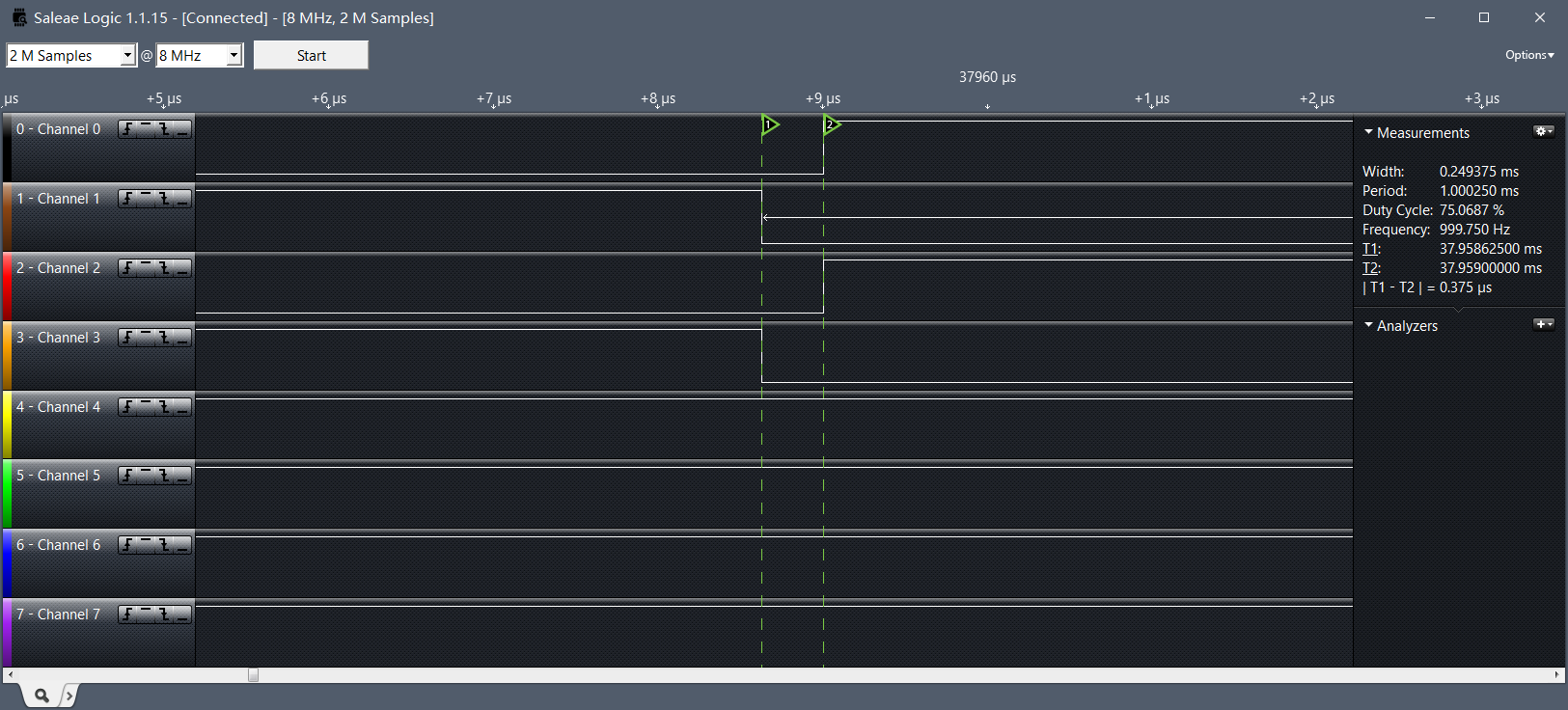Set low level trigger on Channel 3
This screenshot has width=1568, height=710.
click(182, 338)
